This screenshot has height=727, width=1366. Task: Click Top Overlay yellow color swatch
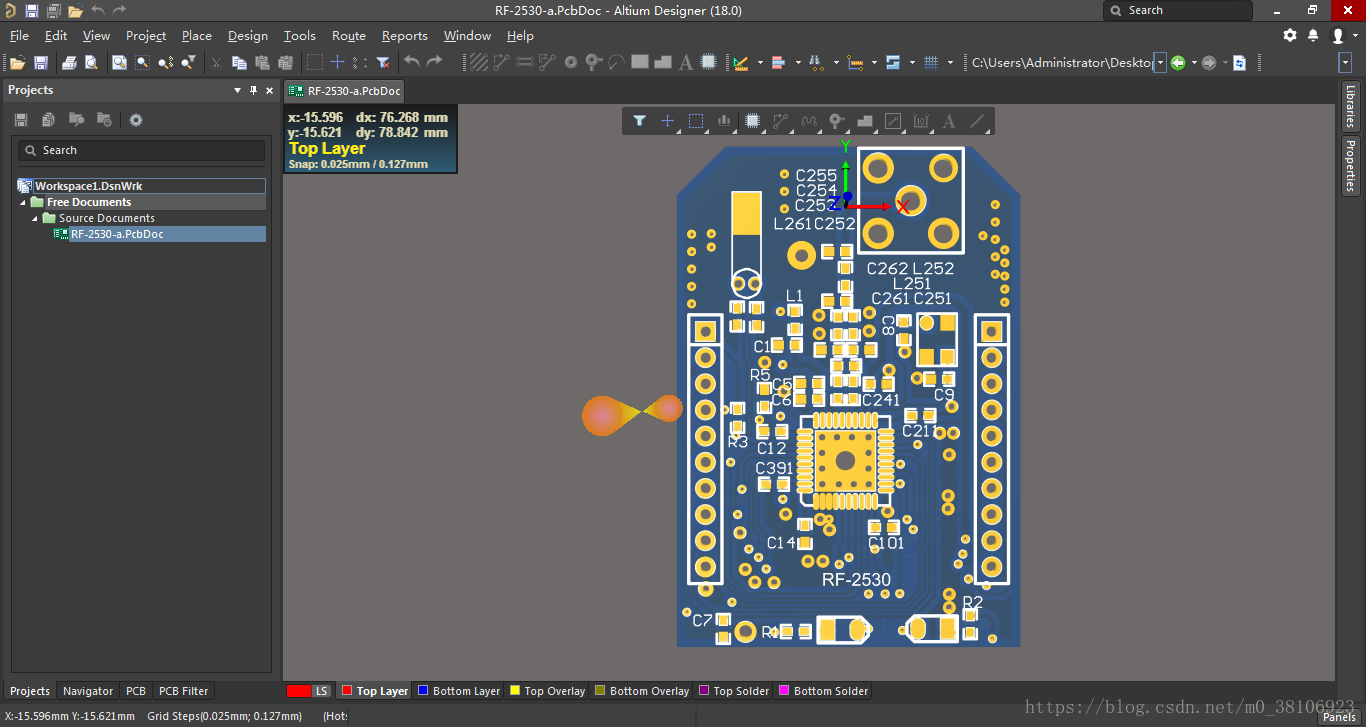tap(515, 690)
